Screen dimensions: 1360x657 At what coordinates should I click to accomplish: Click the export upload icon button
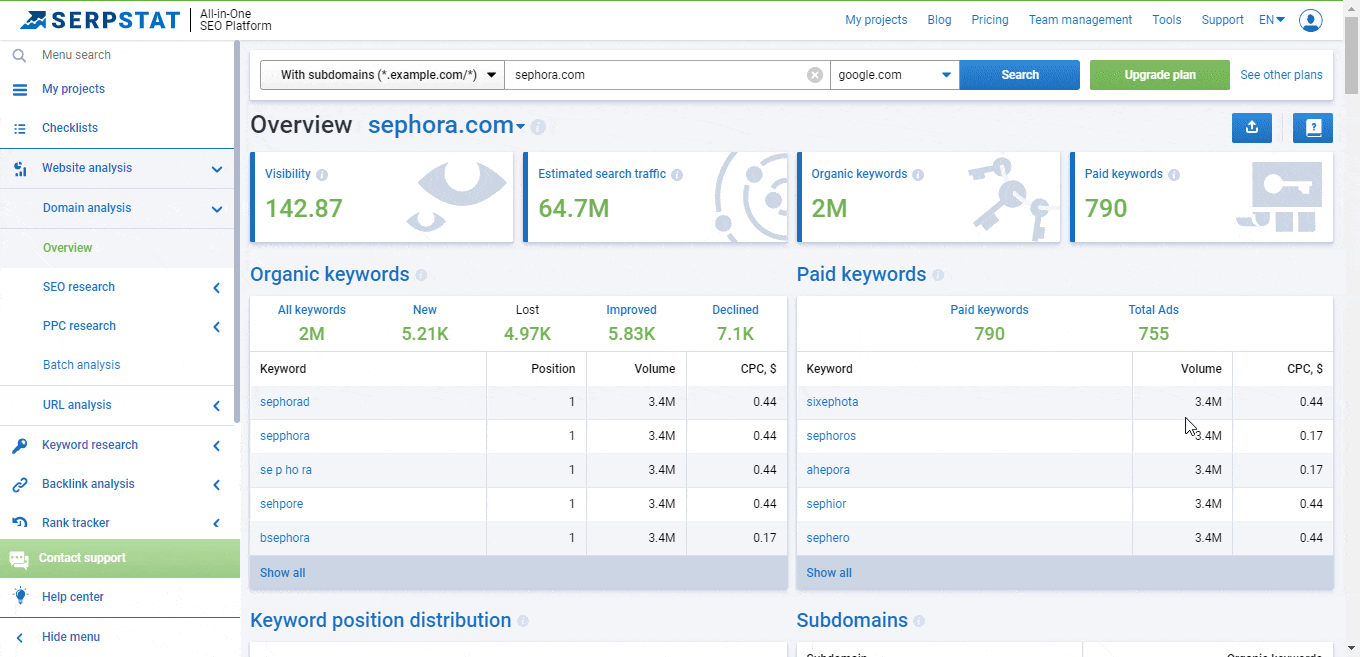[x=1252, y=128]
